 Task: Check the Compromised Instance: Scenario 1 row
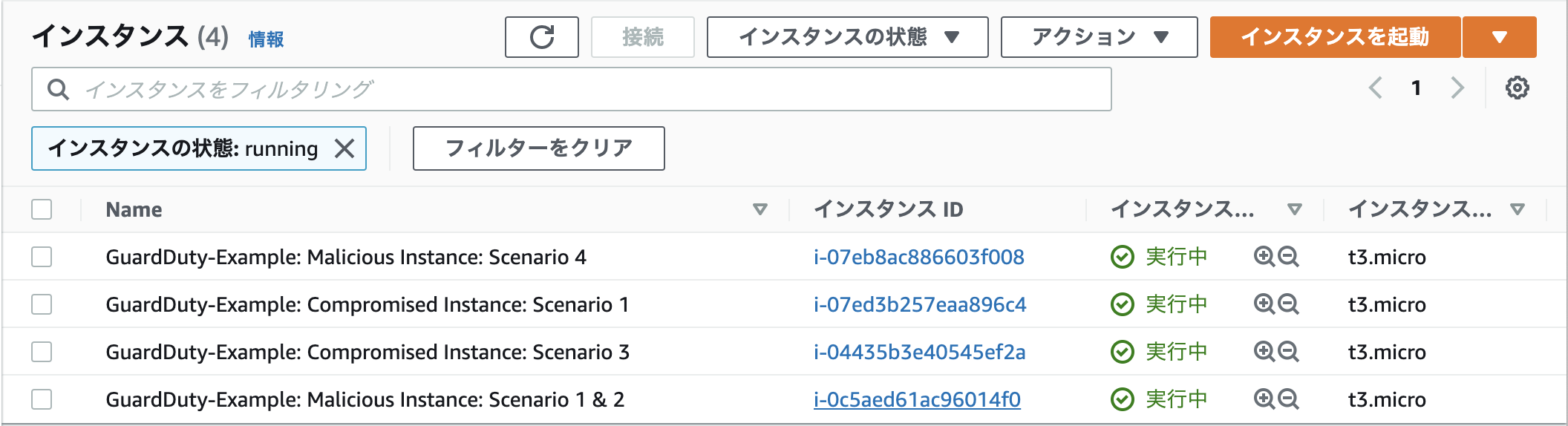click(x=42, y=304)
